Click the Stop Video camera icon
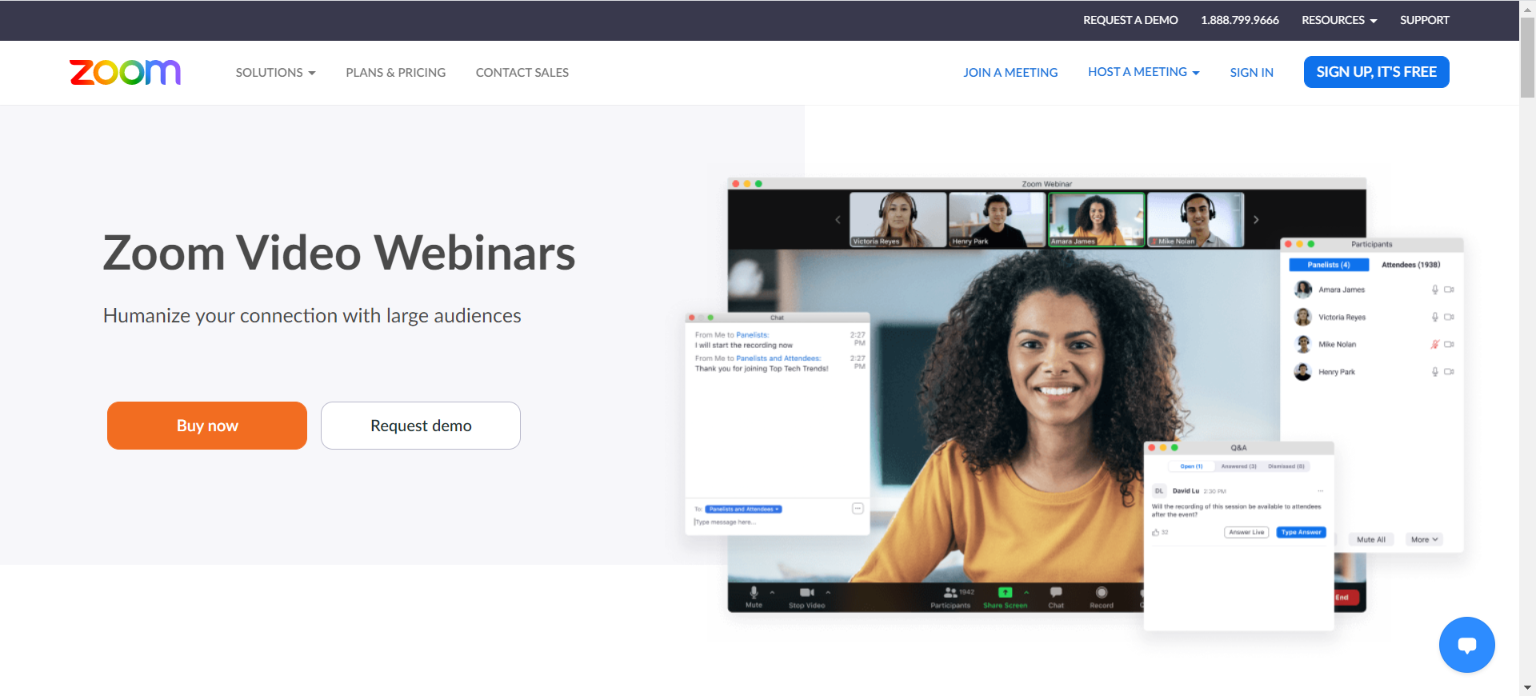Image resolution: width=1536 pixels, height=696 pixels. 806,593
